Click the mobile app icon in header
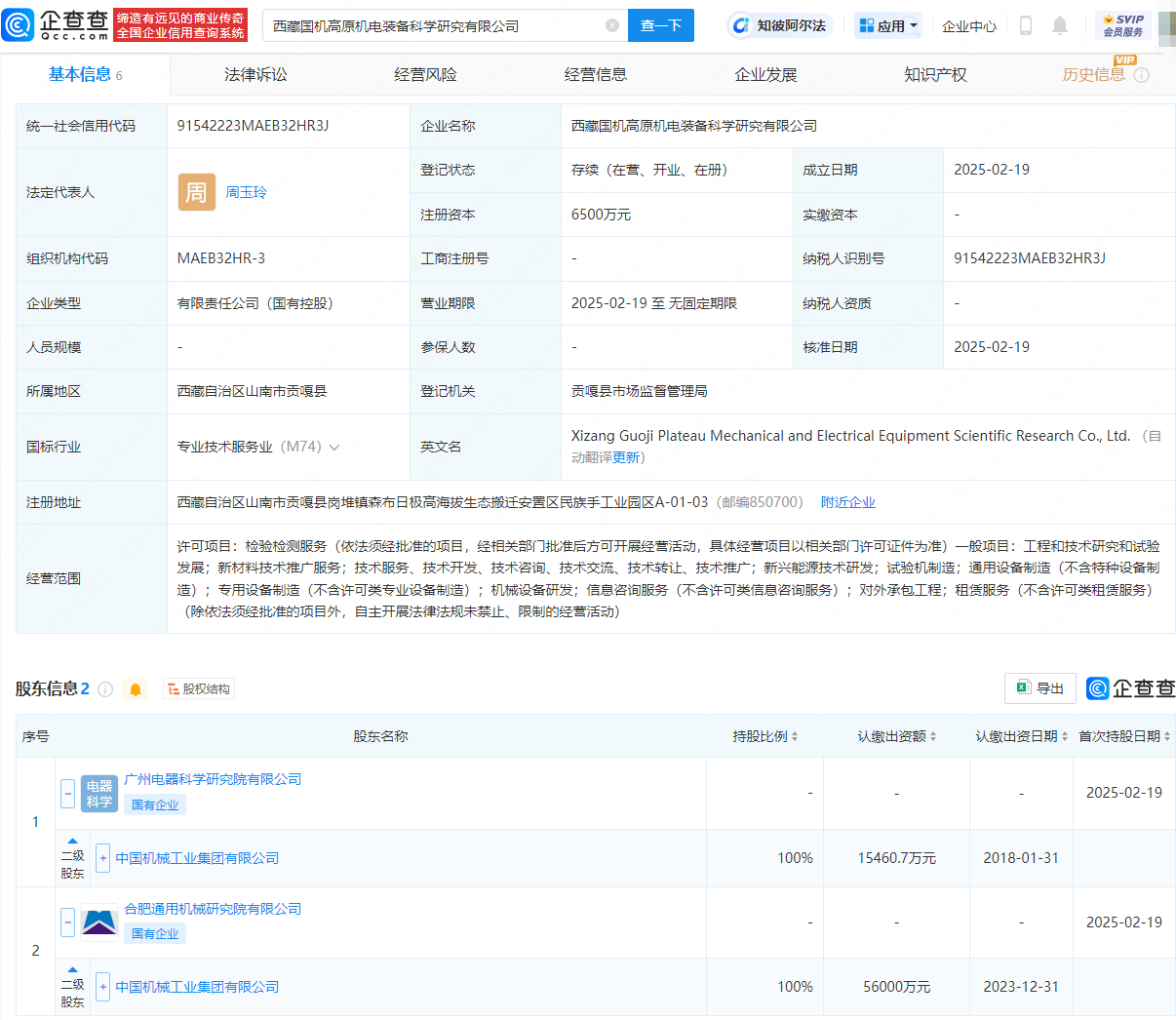Screen dimensions: 1176x1020 1025,25
